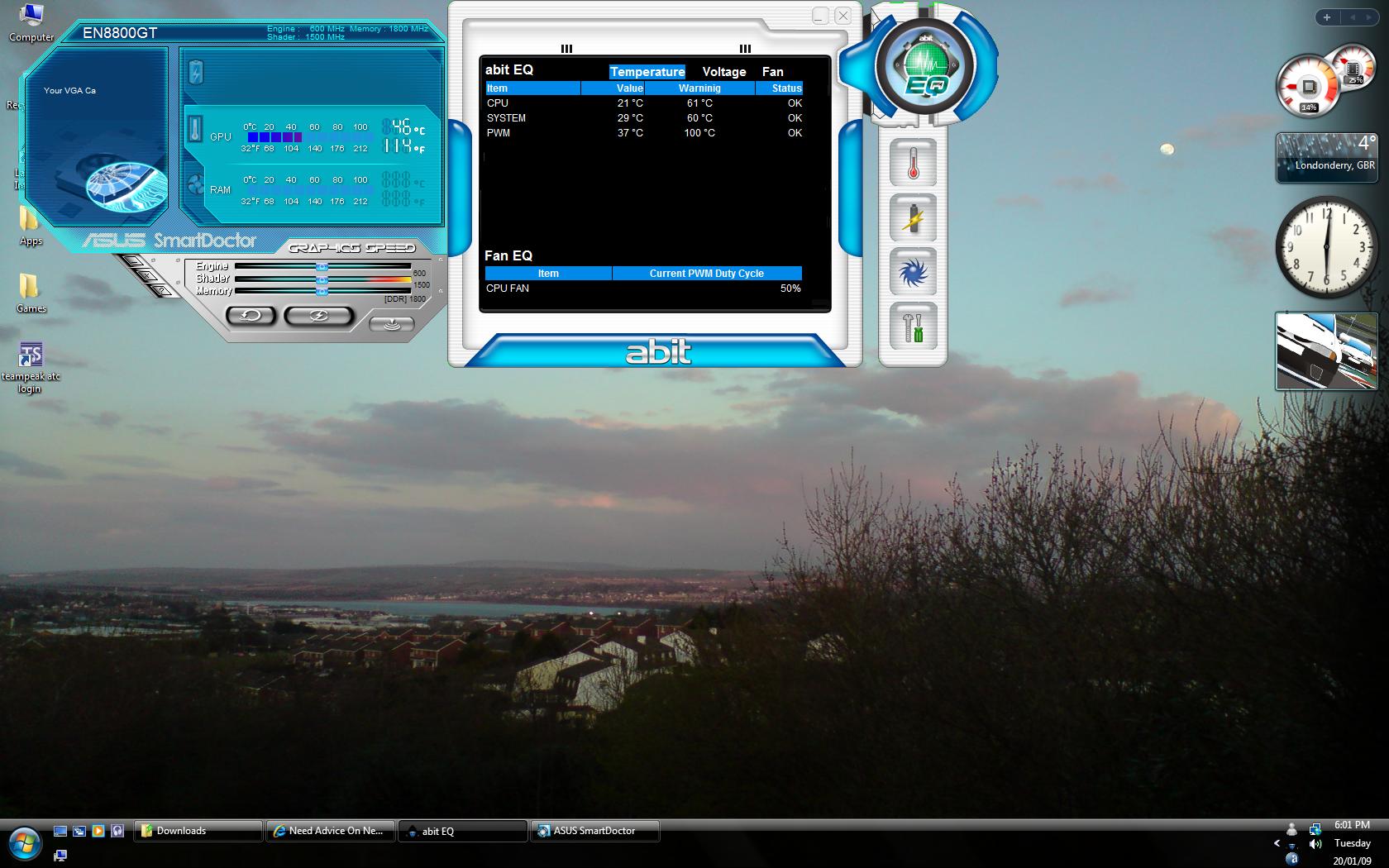Select the PWM temperature row label
This screenshot has height=868, width=1389.
pyautogui.click(x=499, y=133)
